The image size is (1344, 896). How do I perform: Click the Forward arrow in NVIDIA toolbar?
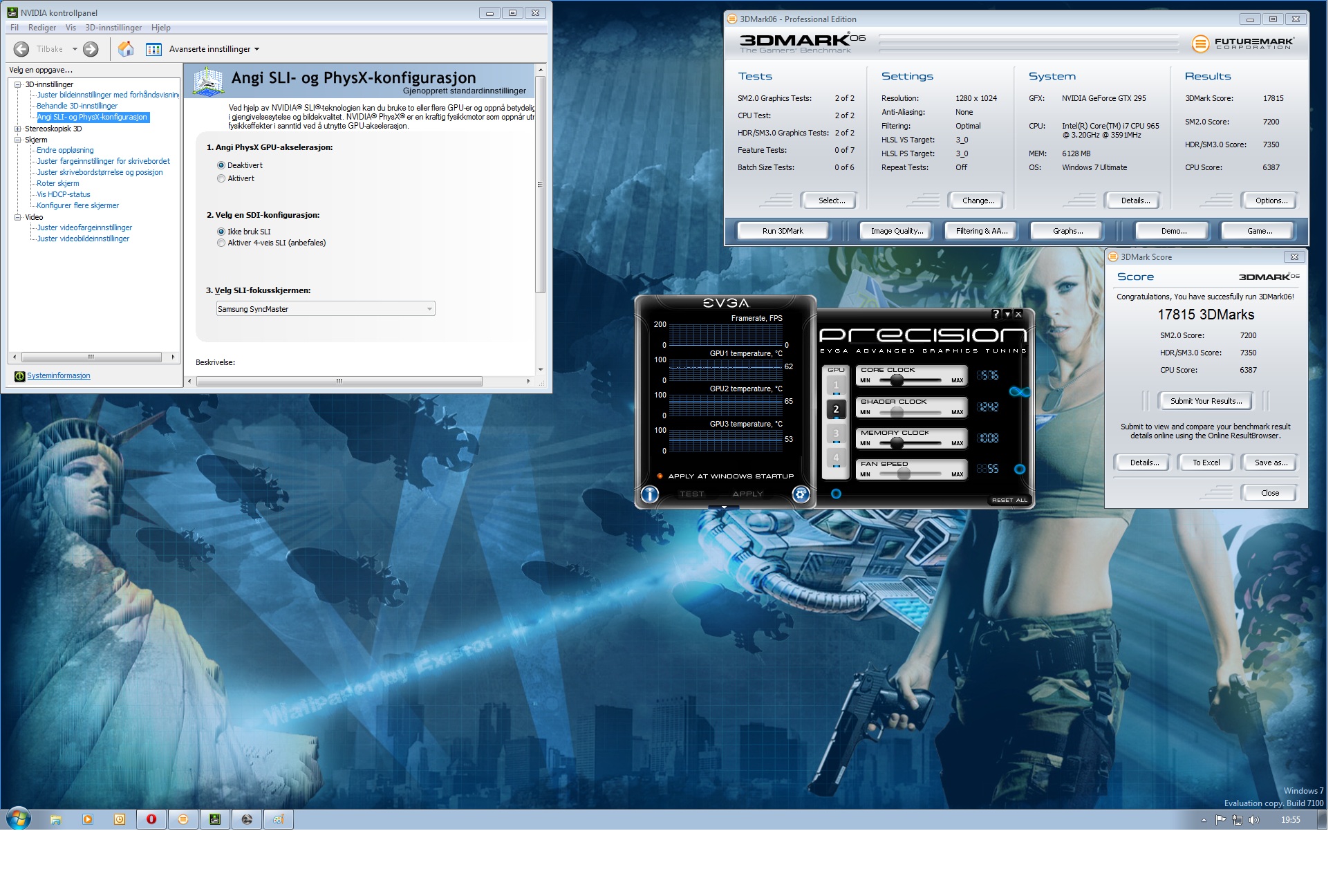(x=91, y=49)
